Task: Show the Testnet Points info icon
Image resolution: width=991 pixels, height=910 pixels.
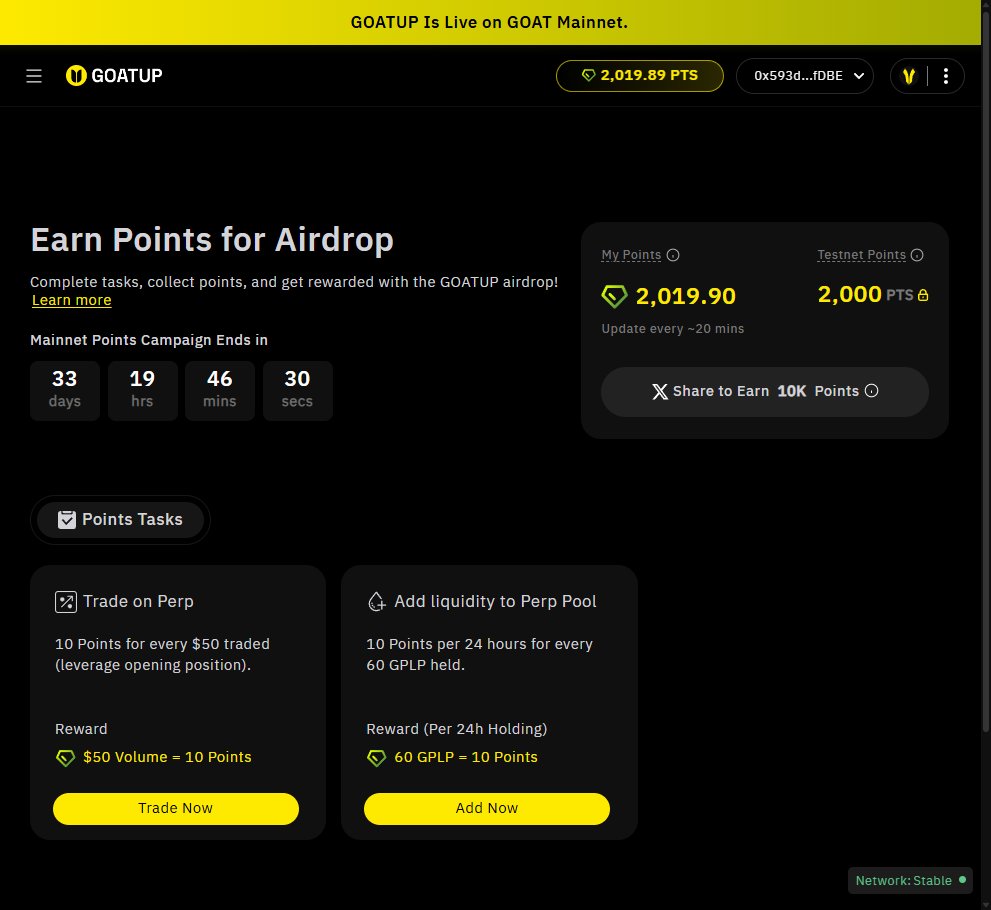Action: 917,255
